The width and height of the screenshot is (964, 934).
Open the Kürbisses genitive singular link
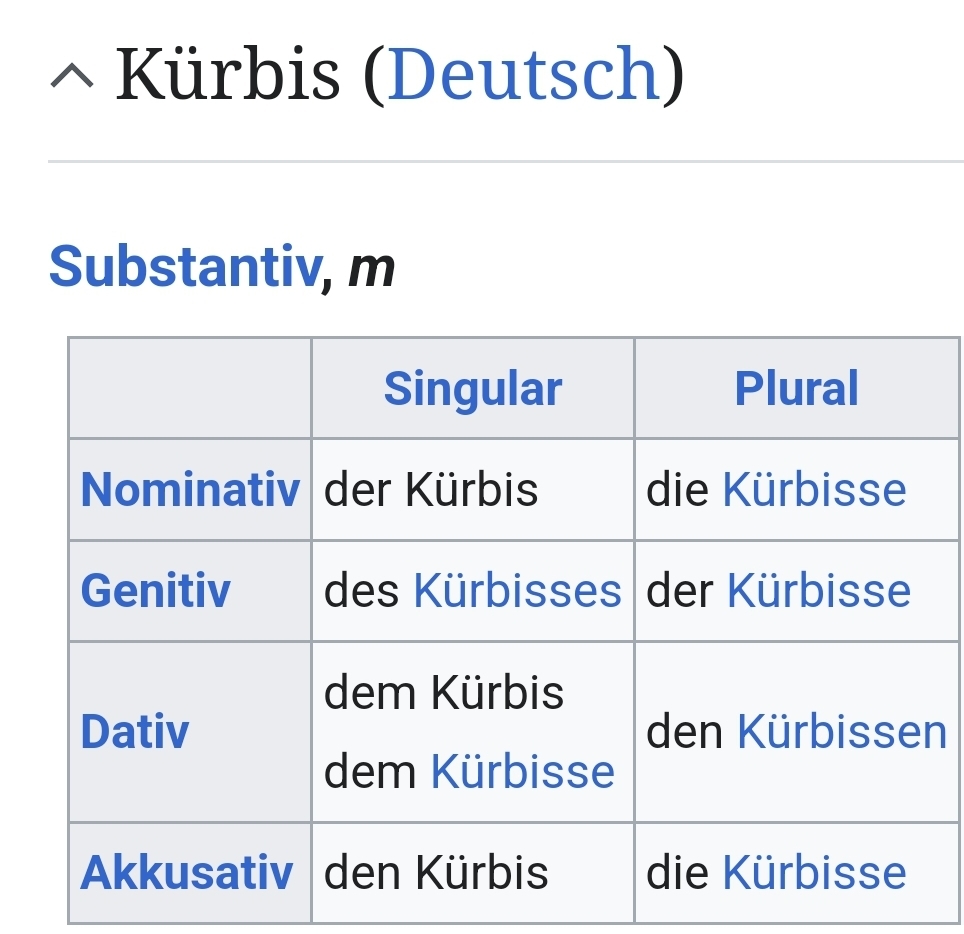coord(517,591)
